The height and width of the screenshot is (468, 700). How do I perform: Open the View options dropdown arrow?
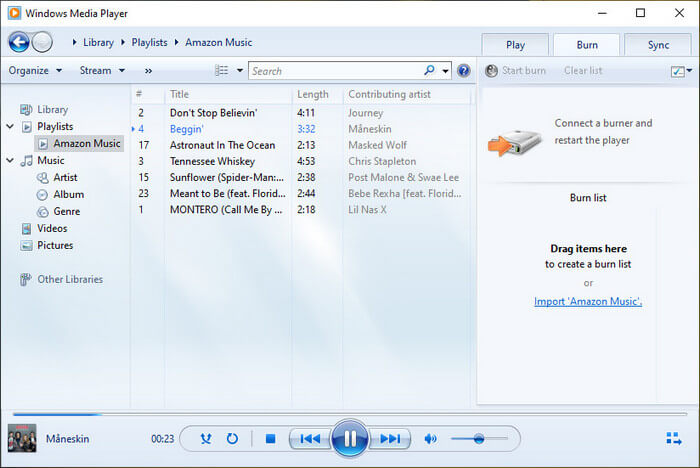(x=240, y=71)
